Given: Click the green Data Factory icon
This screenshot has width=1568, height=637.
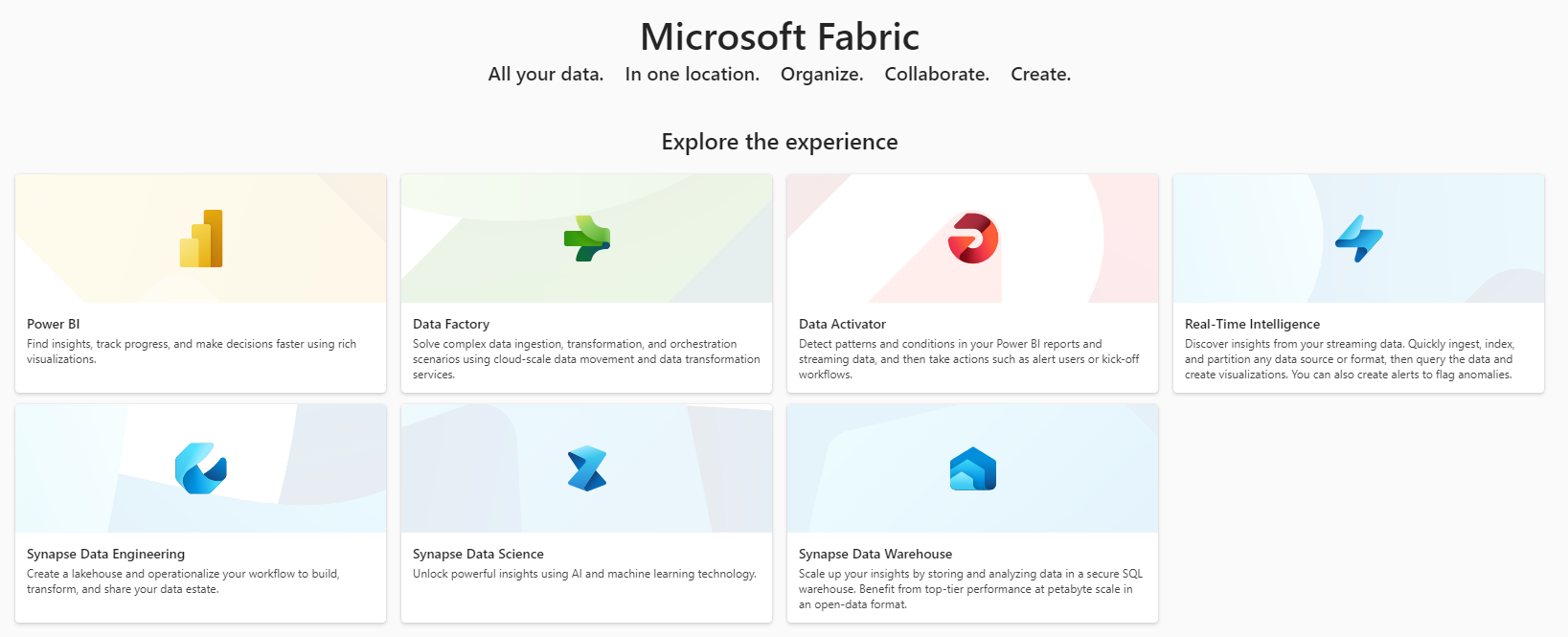Looking at the screenshot, I should [x=586, y=239].
